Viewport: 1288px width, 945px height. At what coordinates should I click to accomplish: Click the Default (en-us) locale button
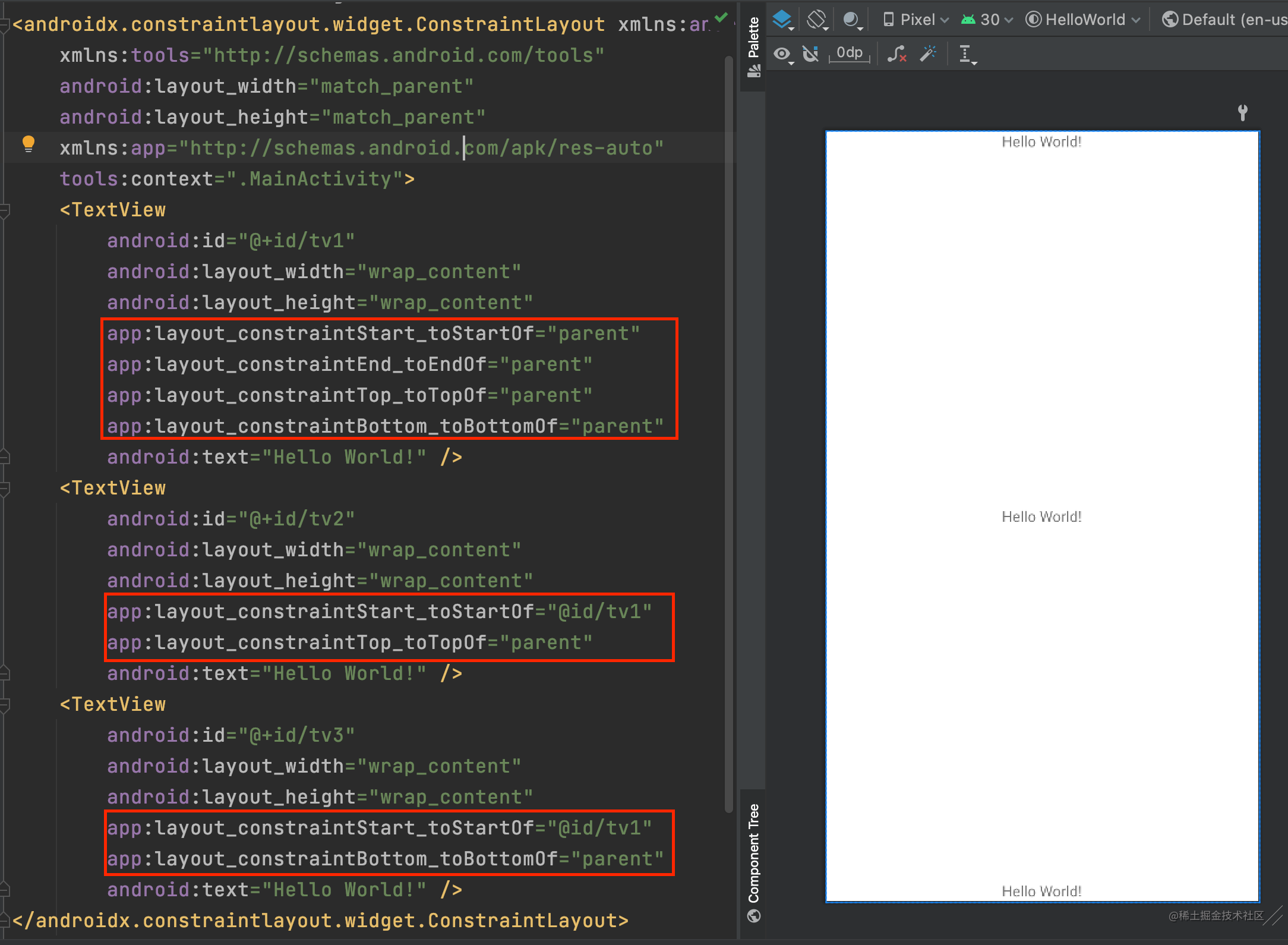coord(1225,20)
